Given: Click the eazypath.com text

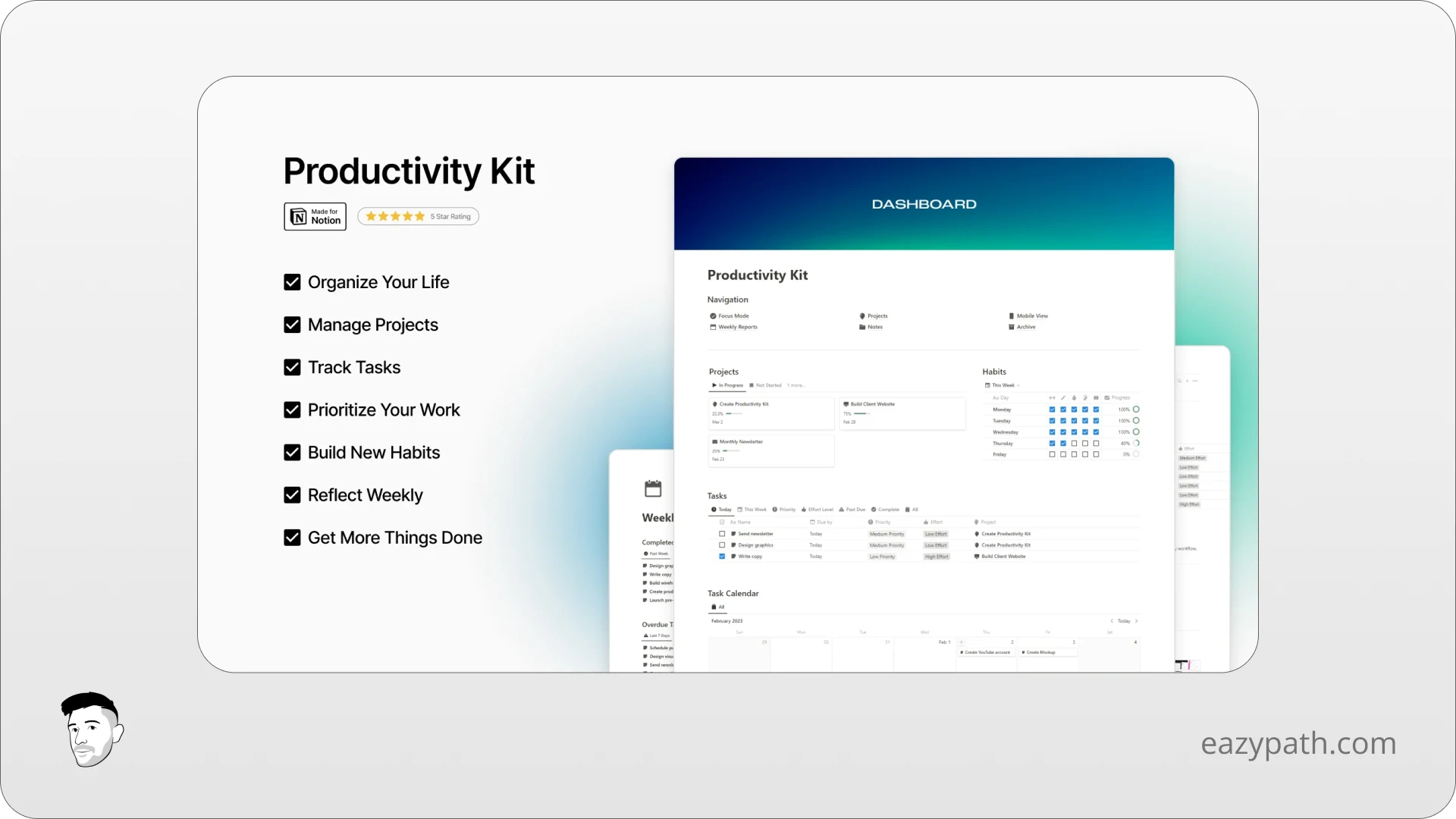Looking at the screenshot, I should point(1298,743).
